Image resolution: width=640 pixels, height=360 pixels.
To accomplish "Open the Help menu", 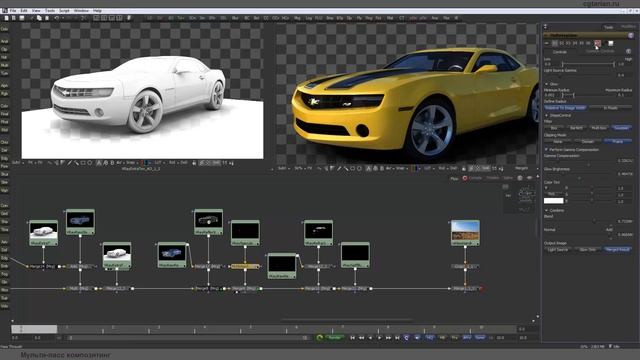I will (x=97, y=11).
